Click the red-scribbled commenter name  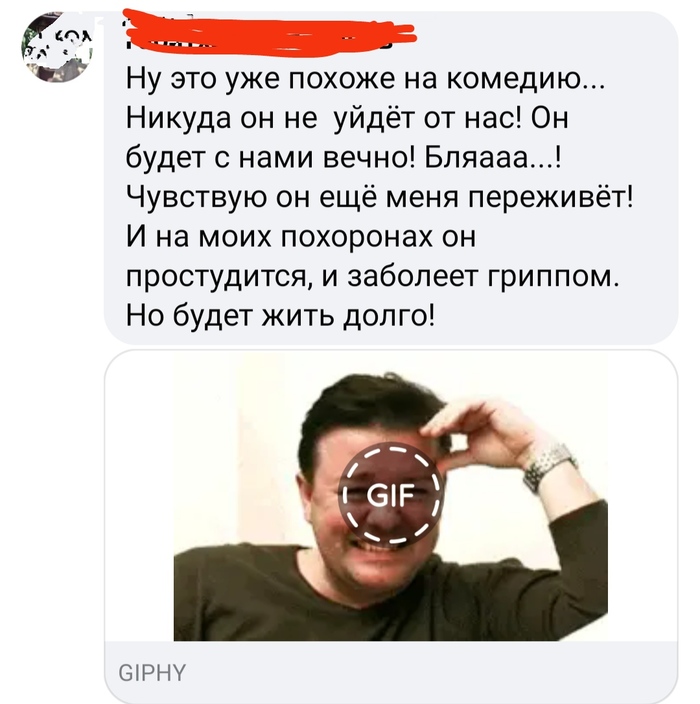(x=269, y=32)
